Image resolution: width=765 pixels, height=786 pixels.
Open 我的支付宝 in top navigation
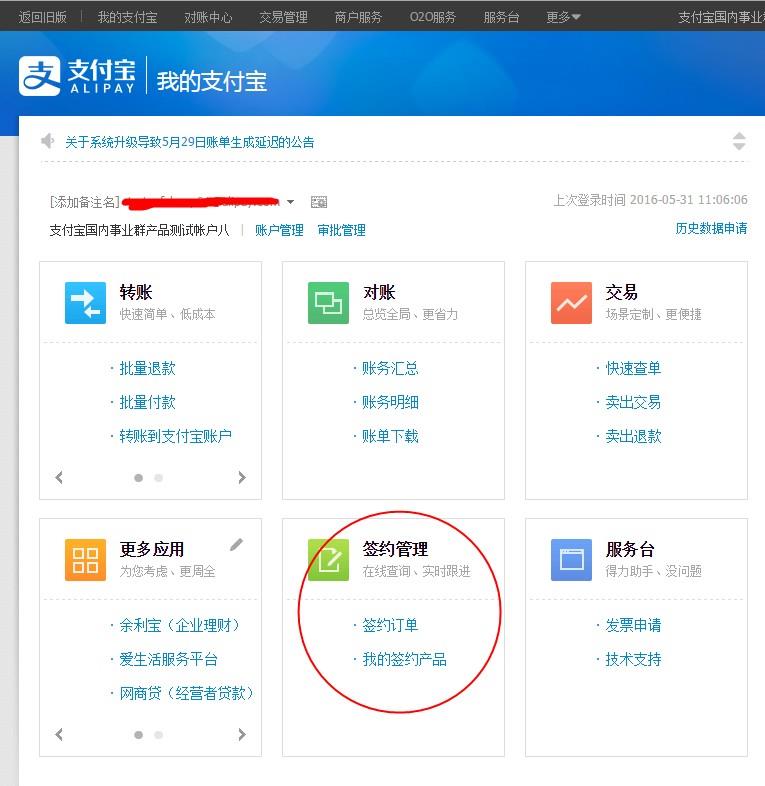[x=127, y=17]
